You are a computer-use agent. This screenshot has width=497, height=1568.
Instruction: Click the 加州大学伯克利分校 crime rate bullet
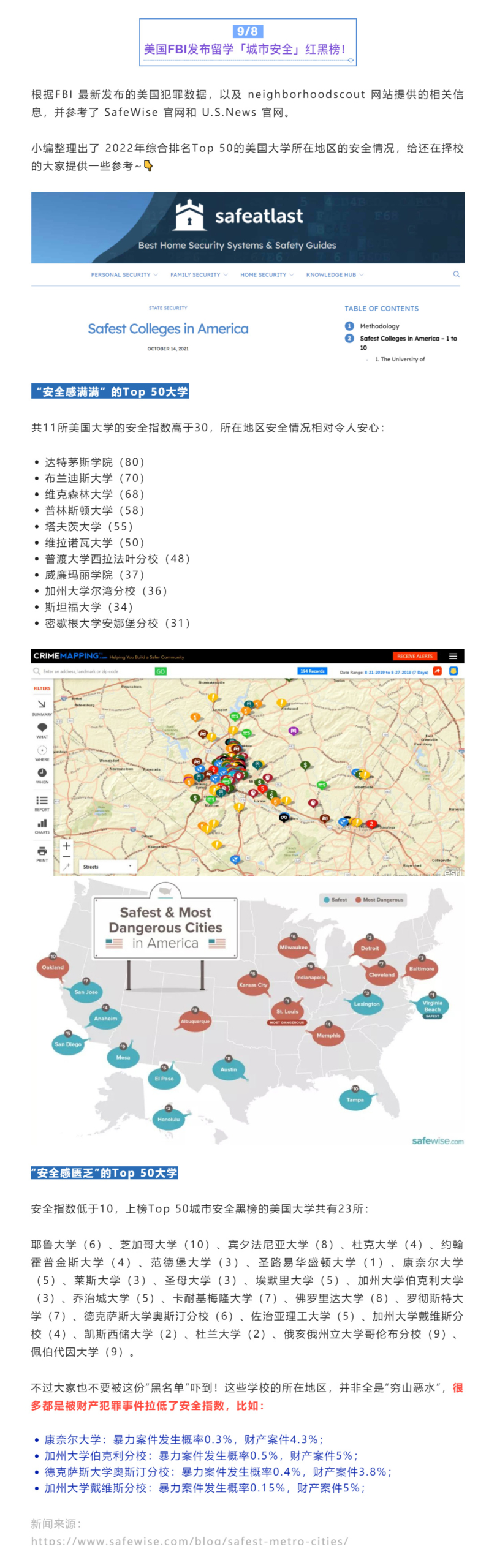pos(200,1455)
